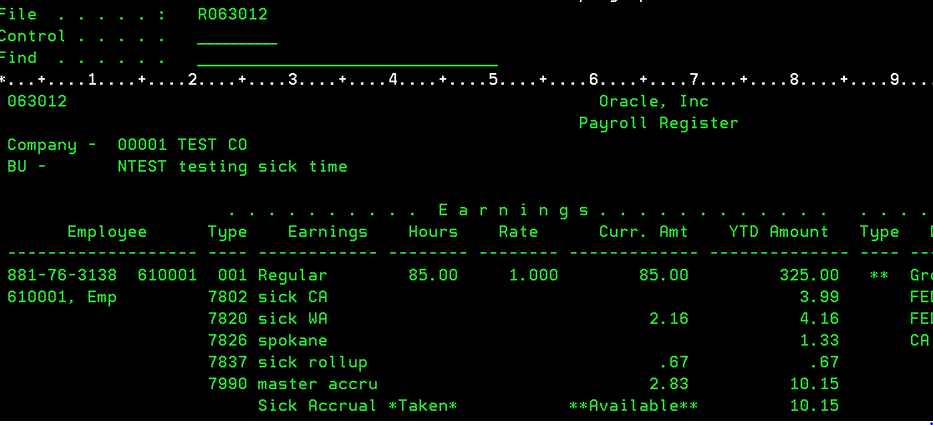Click the Curr. Amt column header
This screenshot has width=933, height=425.
643,232
